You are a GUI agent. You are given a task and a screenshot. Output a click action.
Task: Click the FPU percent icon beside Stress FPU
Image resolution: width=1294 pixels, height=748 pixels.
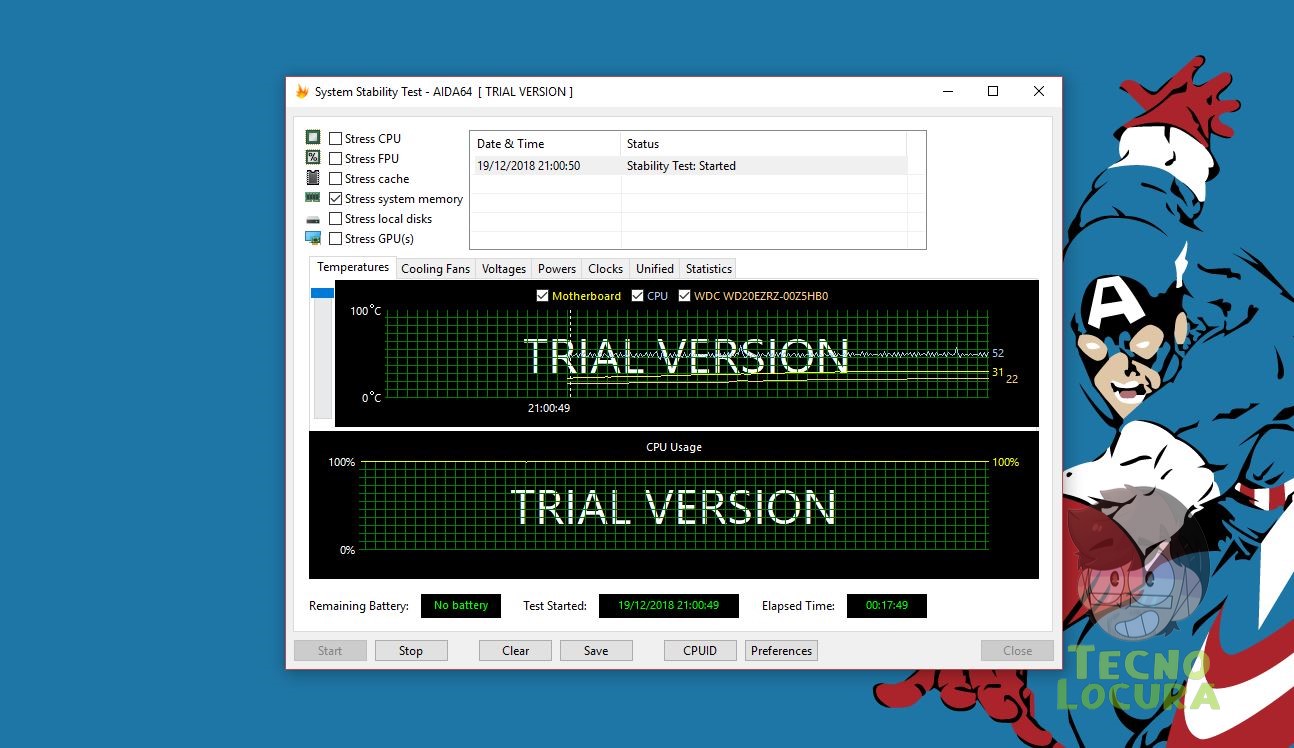click(313, 158)
